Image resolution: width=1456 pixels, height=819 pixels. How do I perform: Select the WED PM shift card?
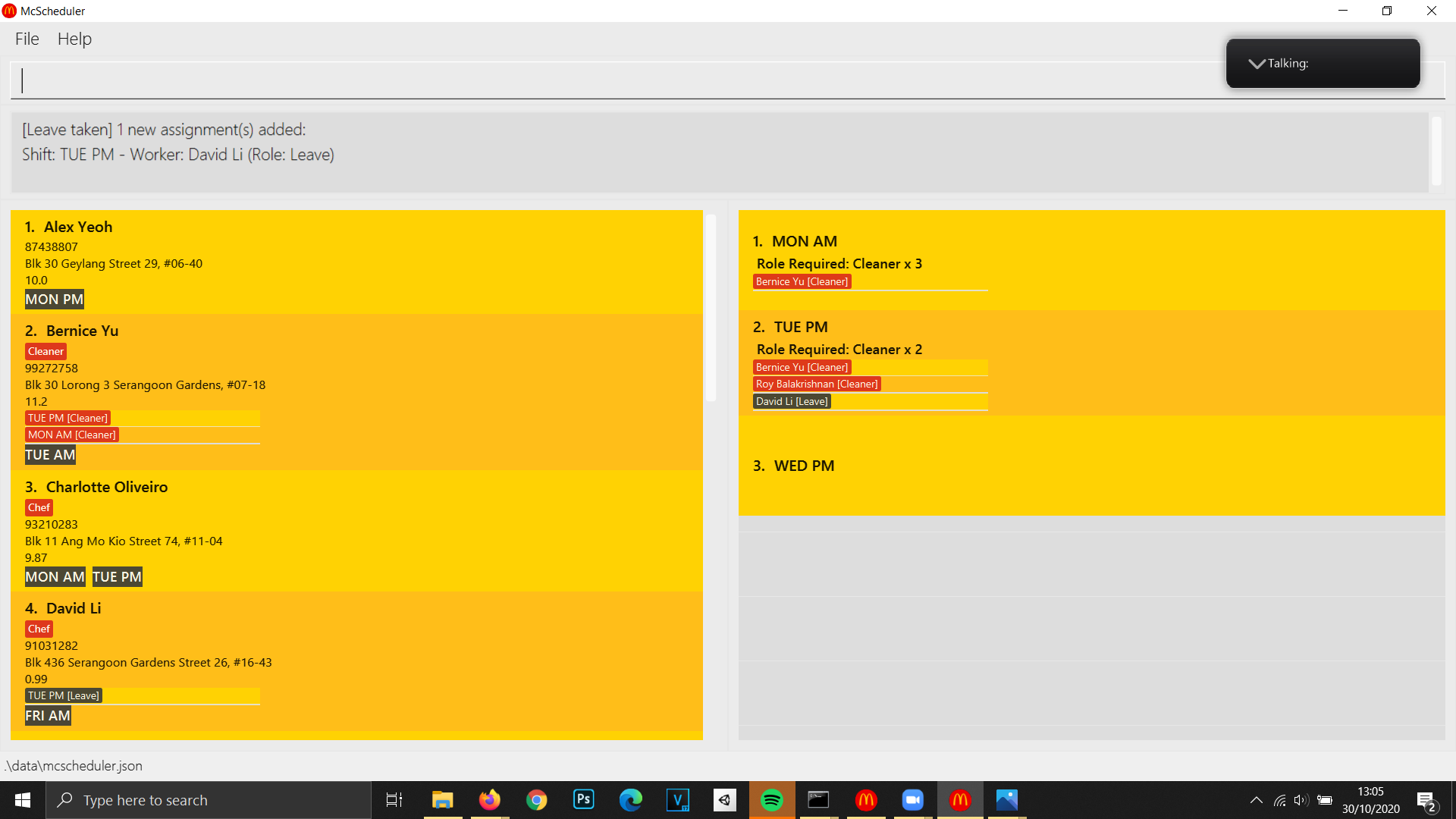tap(1091, 466)
